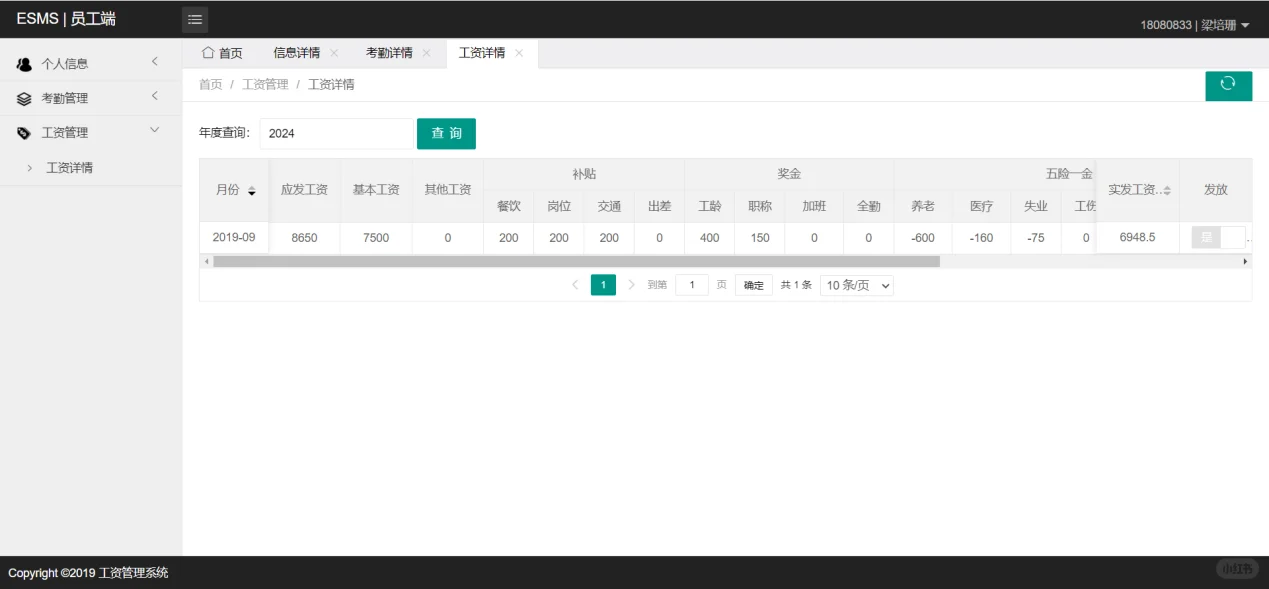Viewport: 1269px width, 589px height.
Task: Click the hamburger menu icon in top bar
Action: [194, 19]
